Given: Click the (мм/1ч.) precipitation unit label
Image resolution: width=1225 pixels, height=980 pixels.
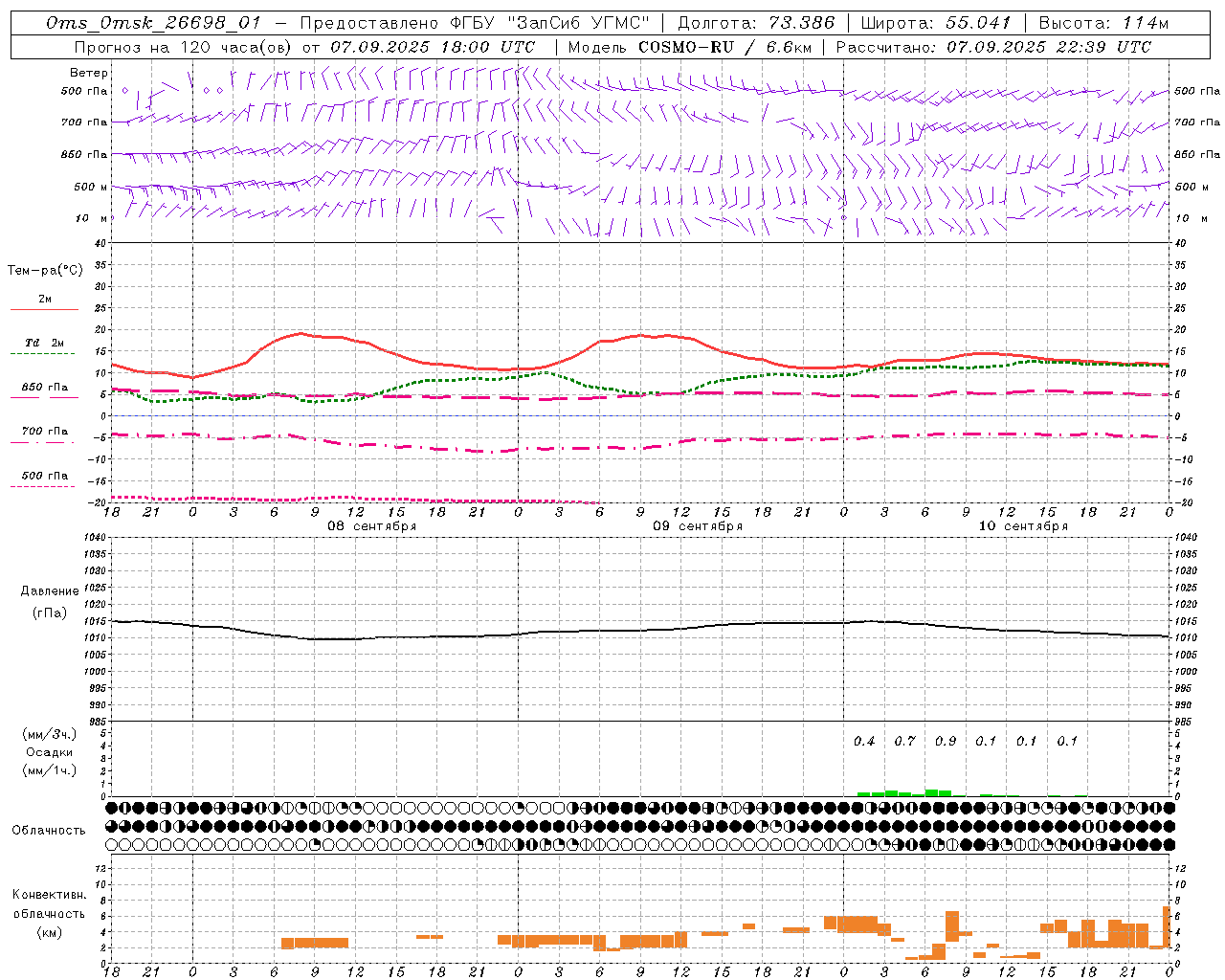Looking at the screenshot, I should coord(50,770).
